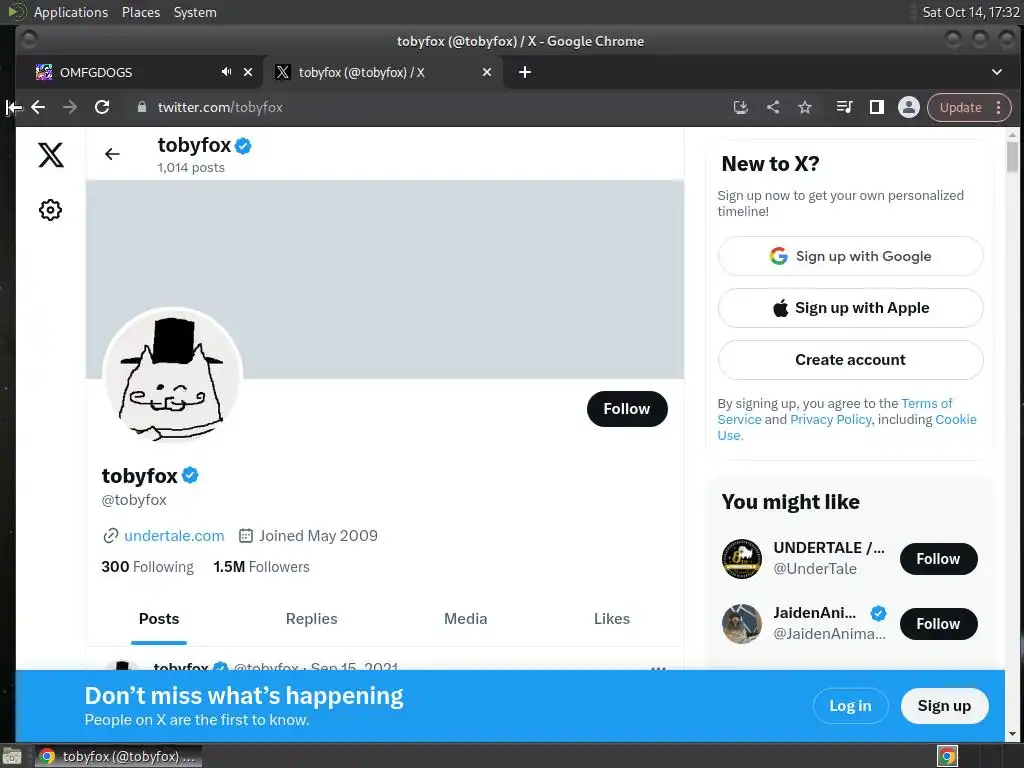Click the calendar icon by Joined May 2009
1024x768 pixels.
point(246,536)
